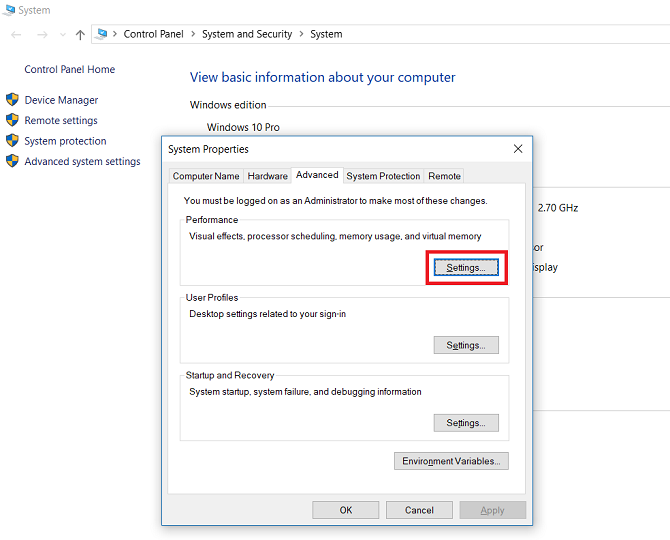Screen dimensions: 670x540
Task: Cancel the System Properties dialog
Action: 419,510
